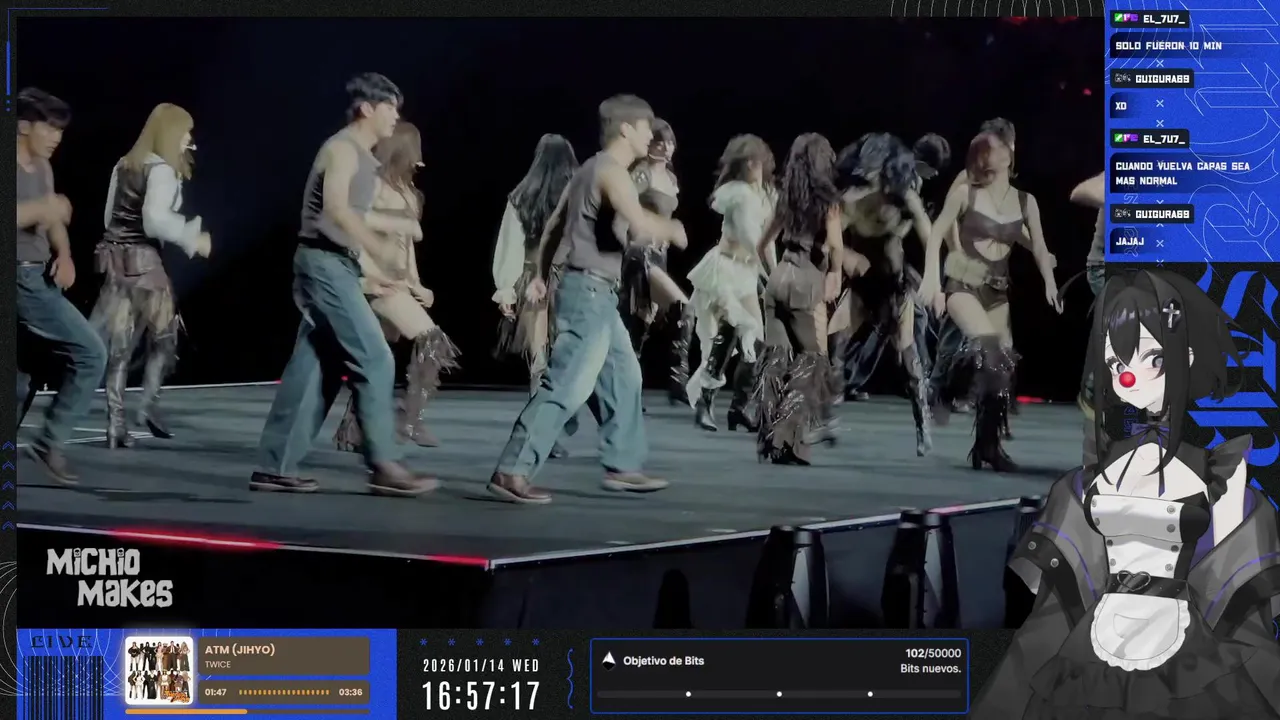Click the GUIGURA69 username above JAJAJ

[1162, 214]
